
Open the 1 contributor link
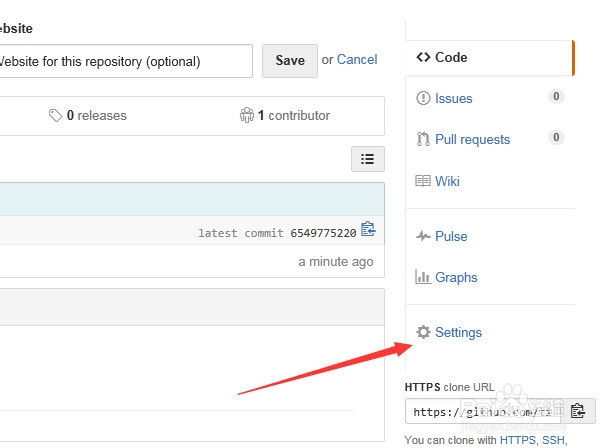click(x=294, y=115)
